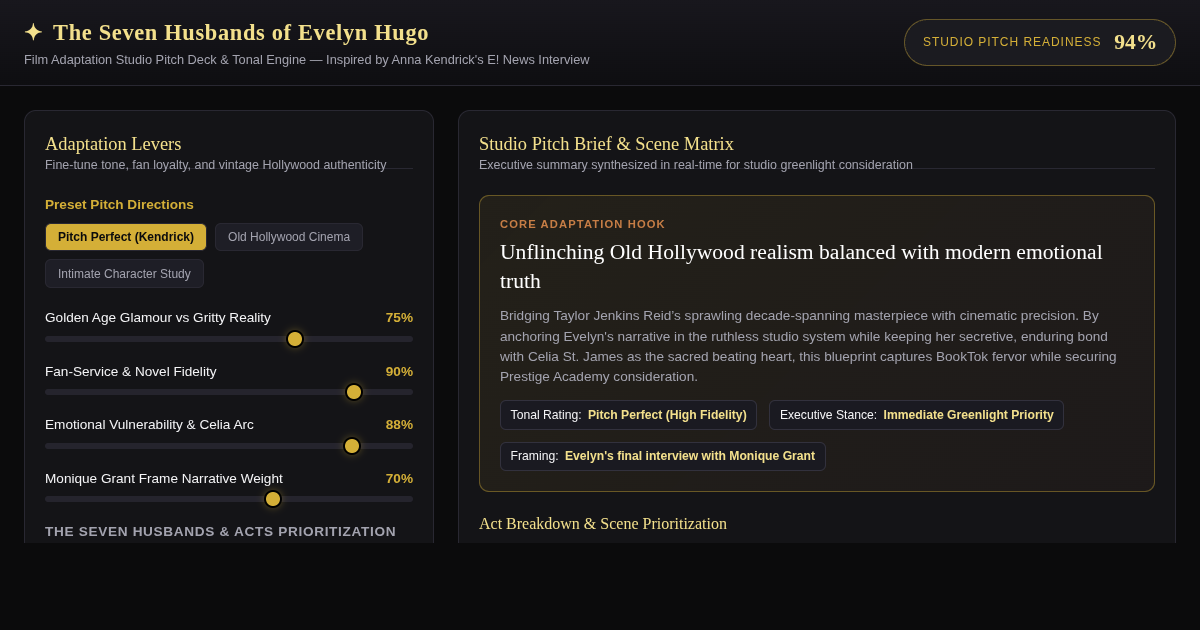Adjust the Golden Age Glamour vs Gritty Reality slider
1200x630 pixels.
pyautogui.click(x=229, y=339)
